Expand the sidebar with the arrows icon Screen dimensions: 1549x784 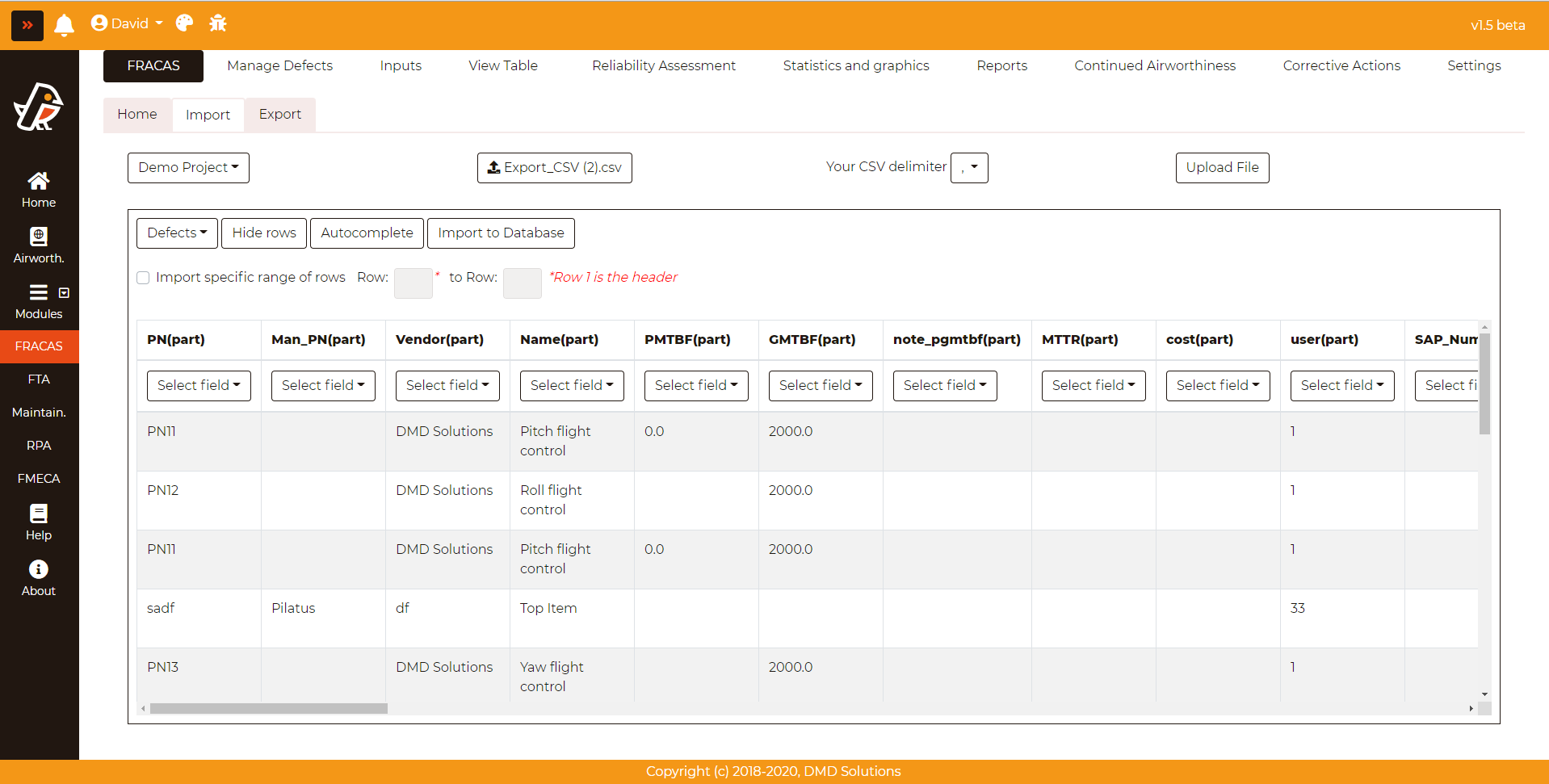click(x=27, y=25)
